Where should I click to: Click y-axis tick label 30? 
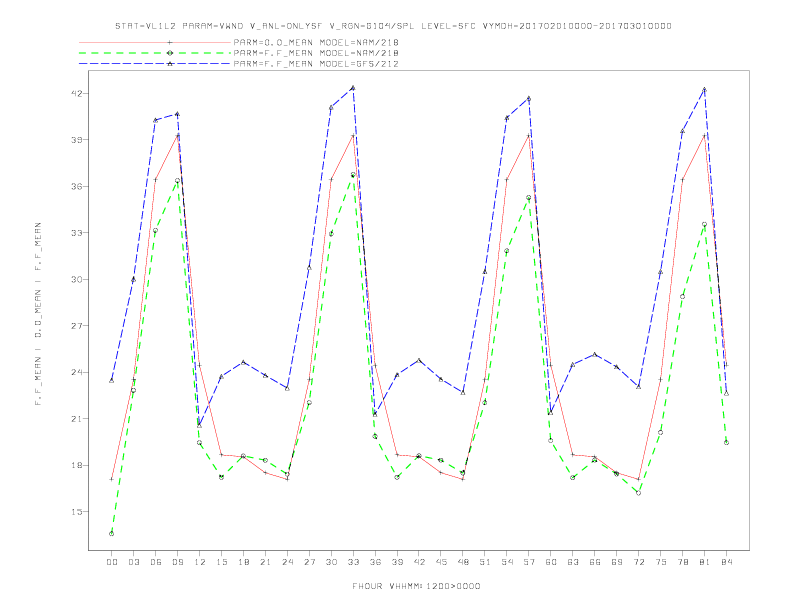tap(76, 279)
